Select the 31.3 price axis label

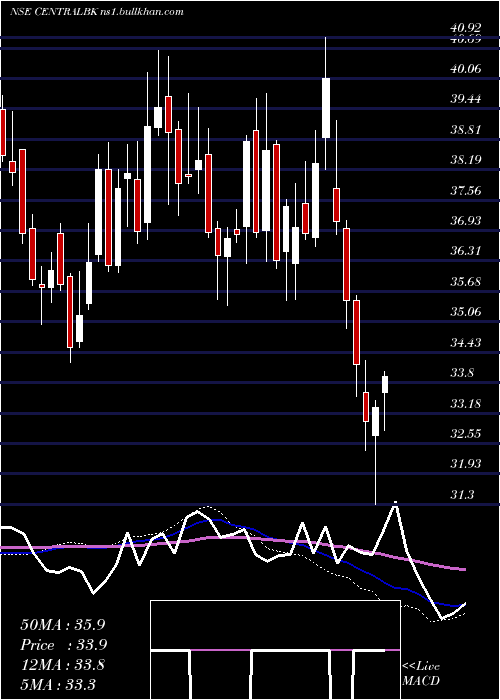[462, 495]
